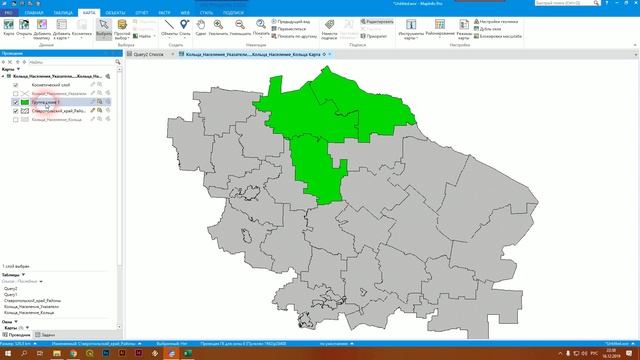This screenshot has height=360, width=640.
Task: Toggle selectable icon on Группа слоев 1 row
Action: (x=100, y=102)
